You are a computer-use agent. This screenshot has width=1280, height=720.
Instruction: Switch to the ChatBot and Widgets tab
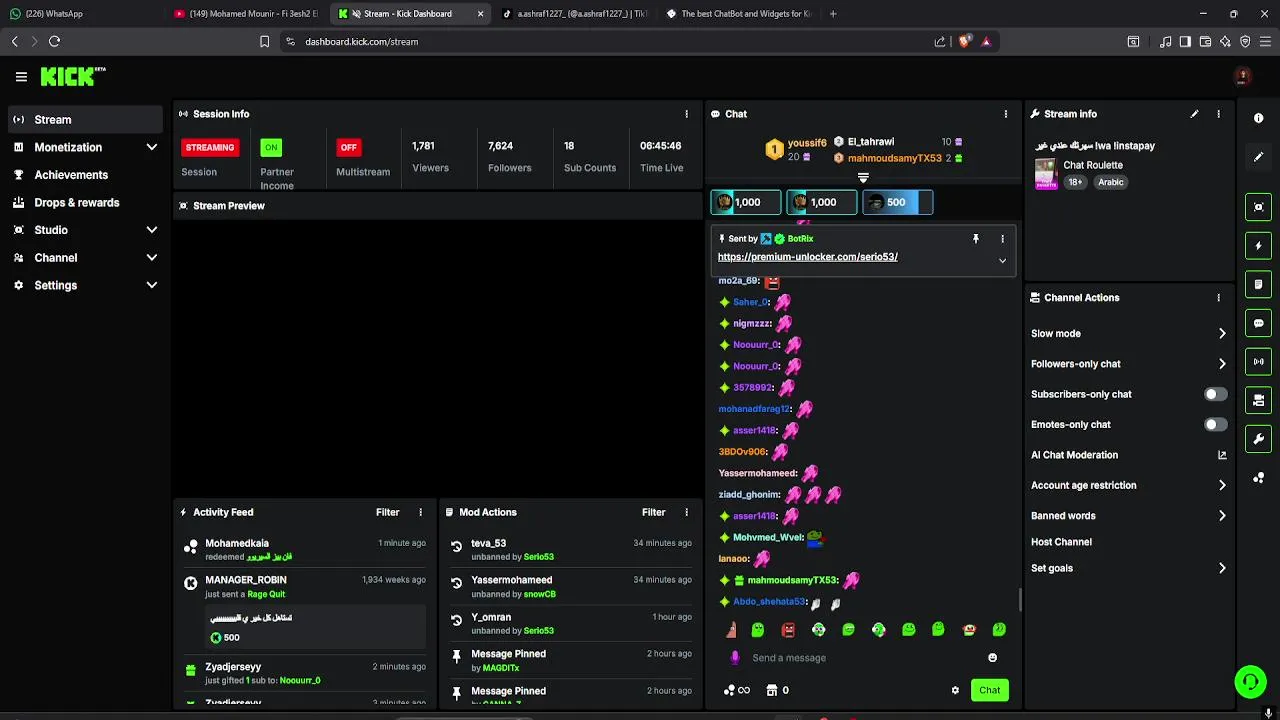point(738,14)
